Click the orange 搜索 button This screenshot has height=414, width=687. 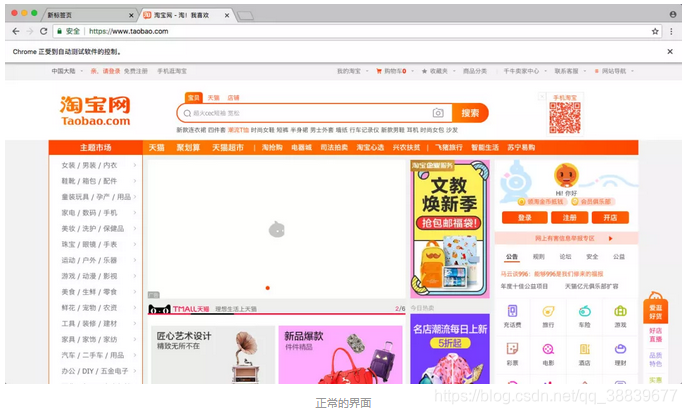point(470,113)
